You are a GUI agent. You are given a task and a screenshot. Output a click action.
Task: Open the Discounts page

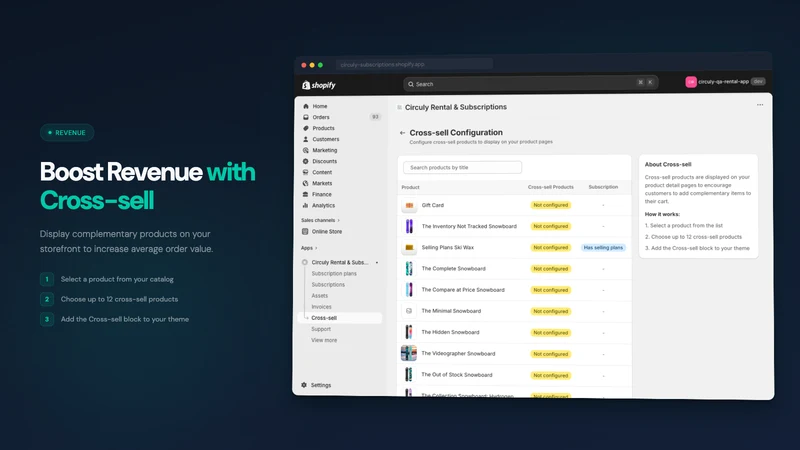pos(324,161)
